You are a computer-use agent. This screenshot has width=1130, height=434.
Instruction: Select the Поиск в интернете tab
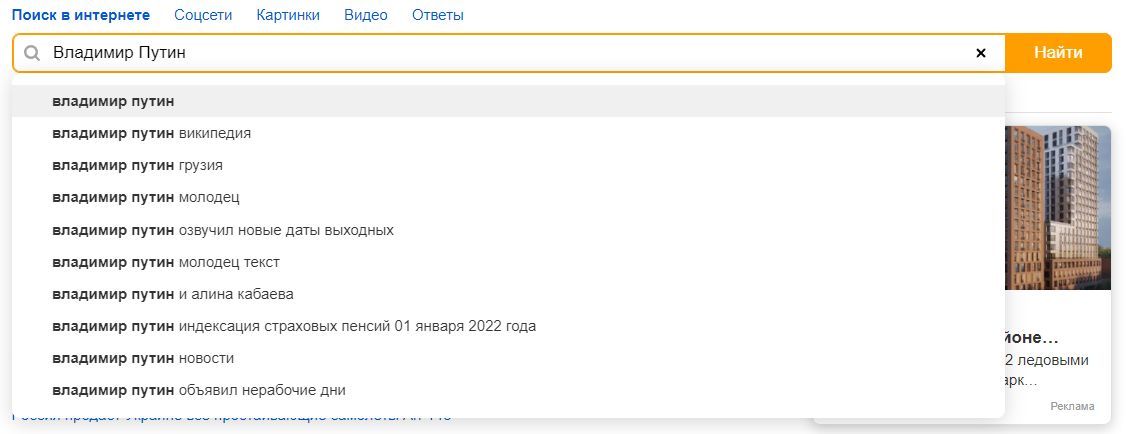(x=80, y=15)
